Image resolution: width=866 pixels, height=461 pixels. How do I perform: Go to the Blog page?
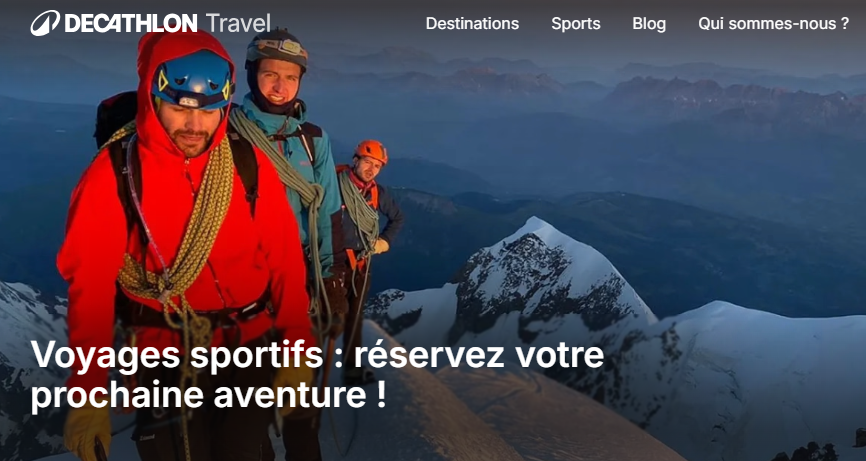click(x=649, y=24)
